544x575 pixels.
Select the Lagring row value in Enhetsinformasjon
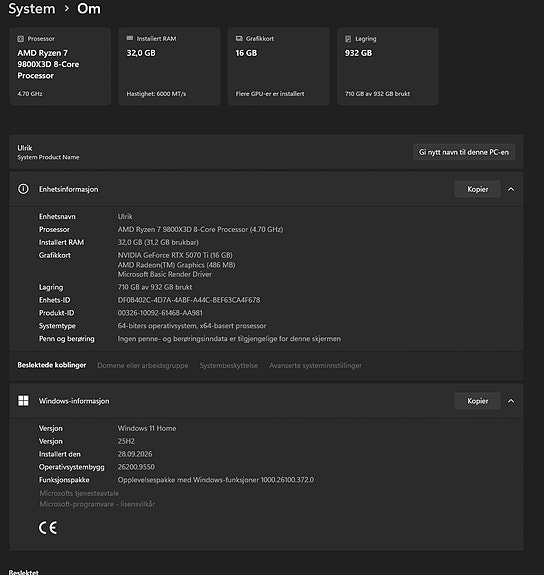155,287
